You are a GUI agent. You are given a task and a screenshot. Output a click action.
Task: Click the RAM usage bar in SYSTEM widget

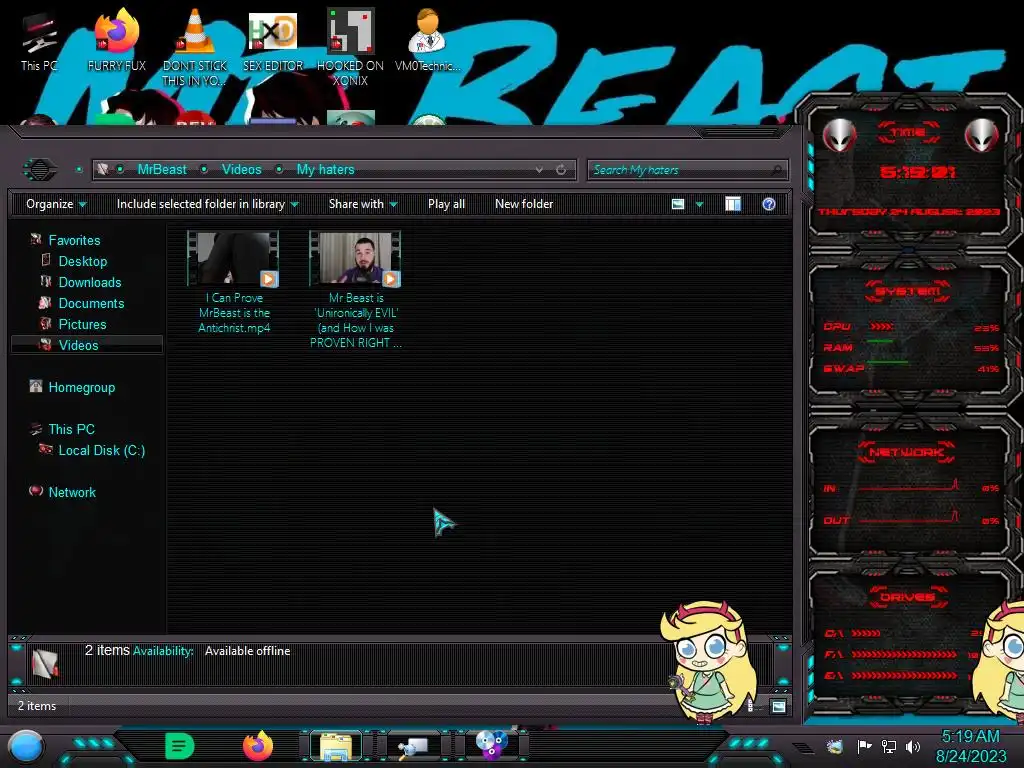point(880,342)
